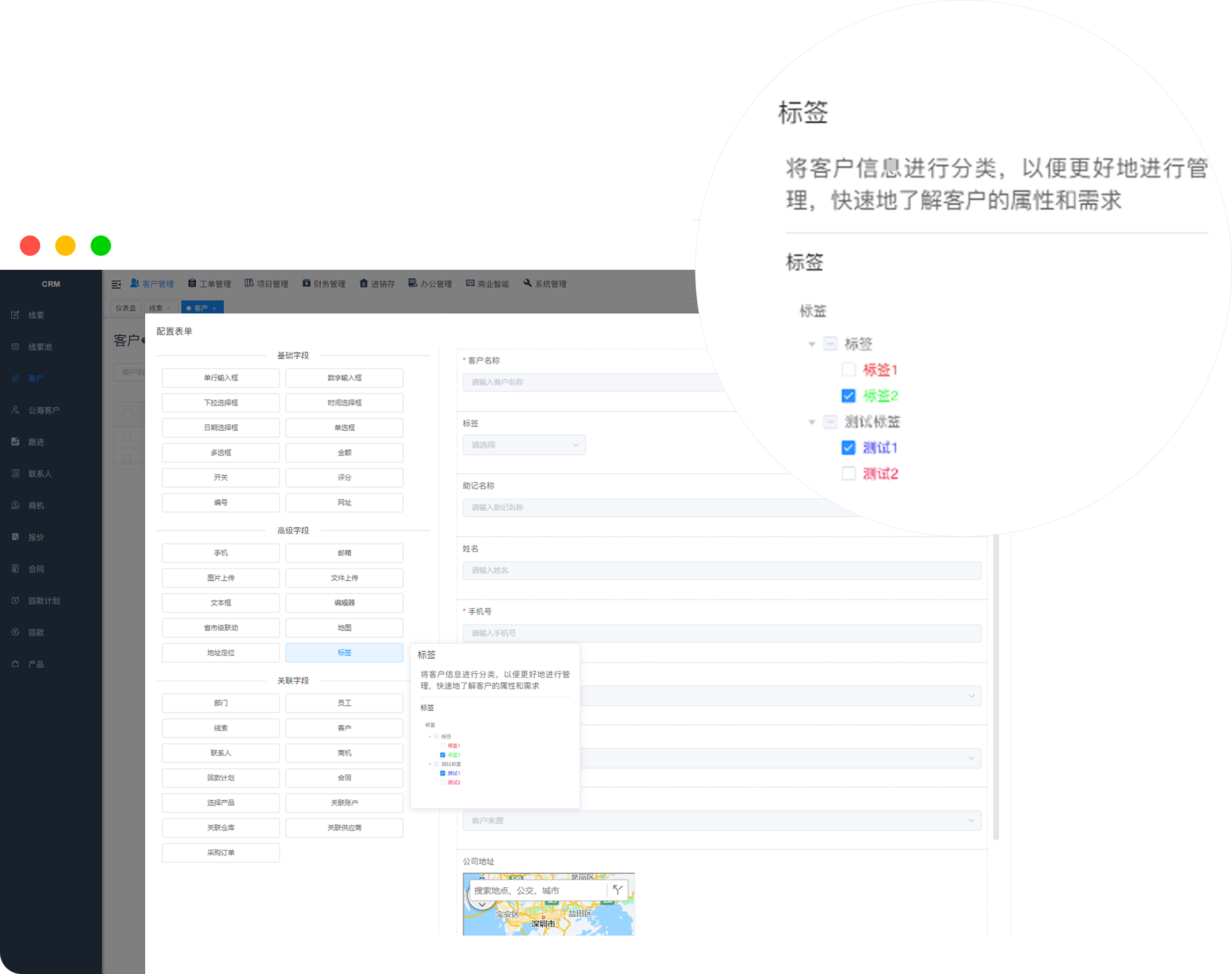
Task: Add the 单行输入框 field
Action: click(x=220, y=378)
